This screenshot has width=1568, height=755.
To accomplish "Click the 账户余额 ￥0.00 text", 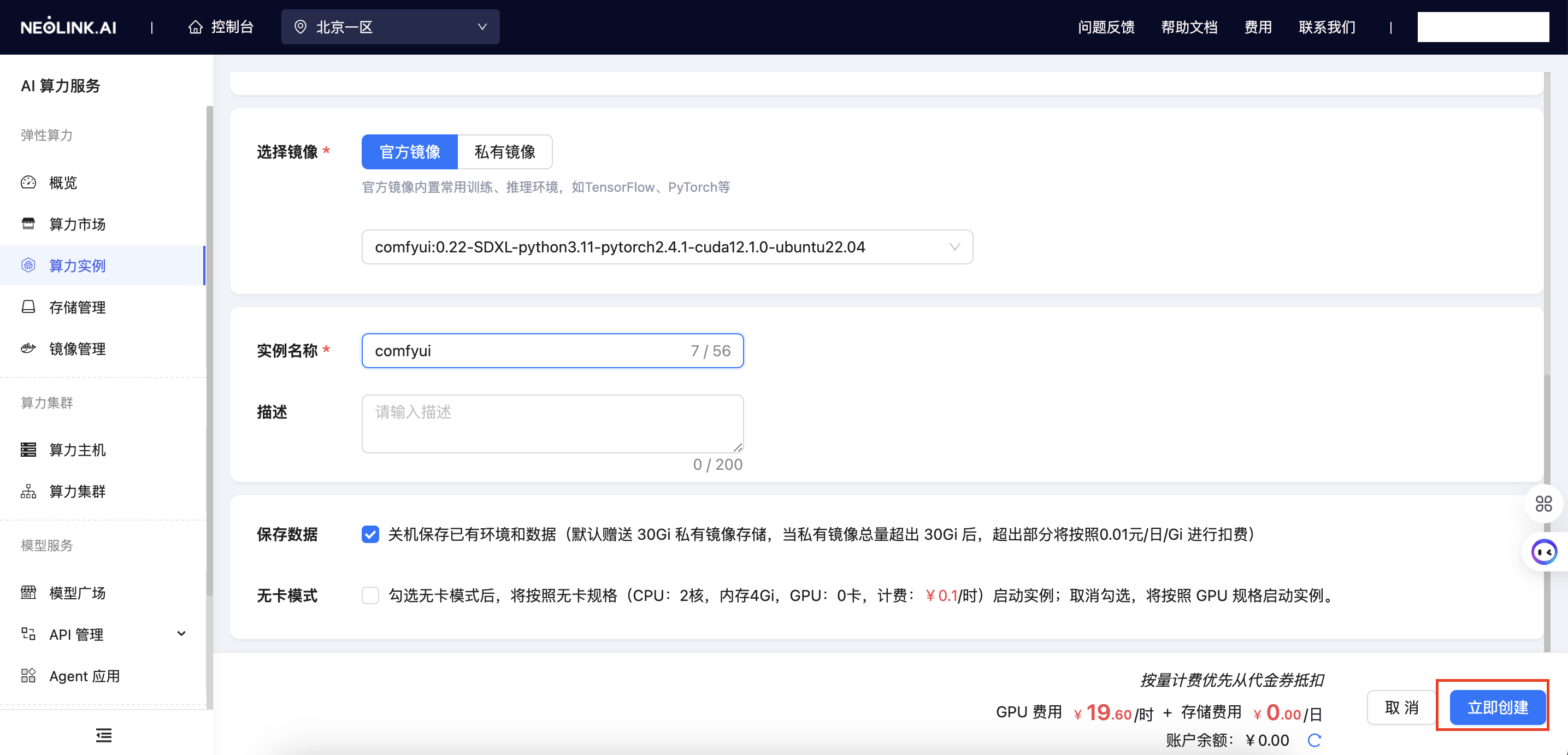I will click(1227, 740).
